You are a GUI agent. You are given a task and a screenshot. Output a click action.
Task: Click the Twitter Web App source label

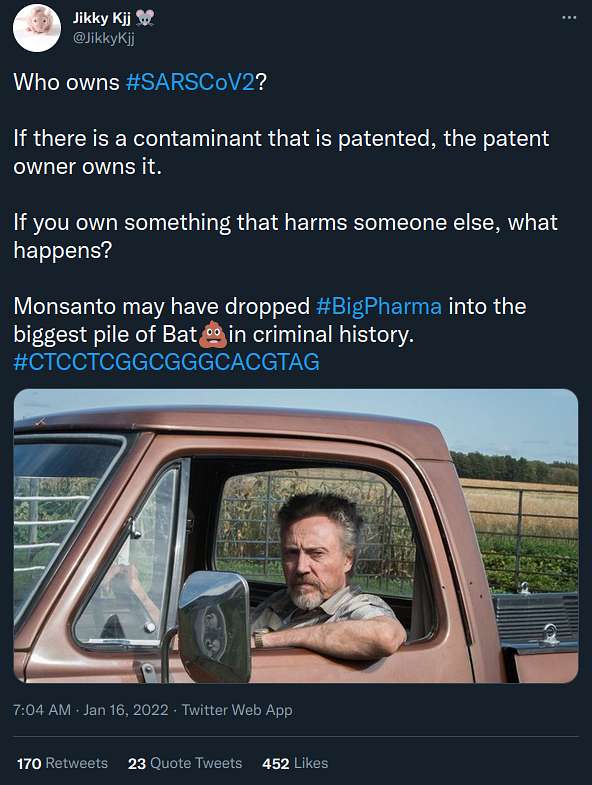click(x=237, y=710)
